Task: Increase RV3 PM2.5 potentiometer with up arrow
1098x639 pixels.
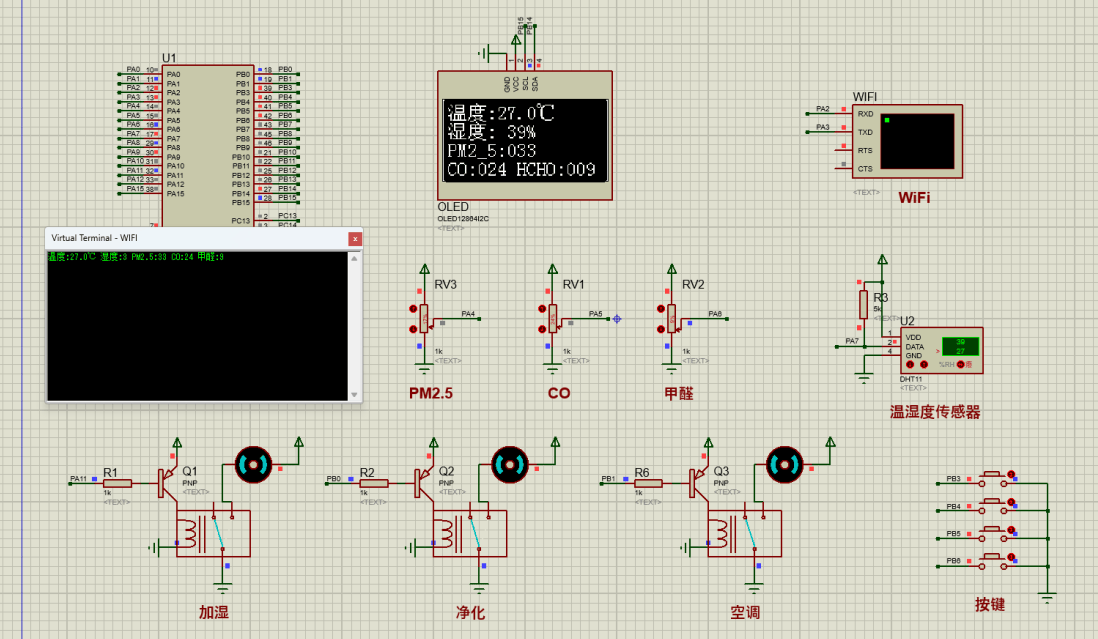Action: tap(414, 308)
